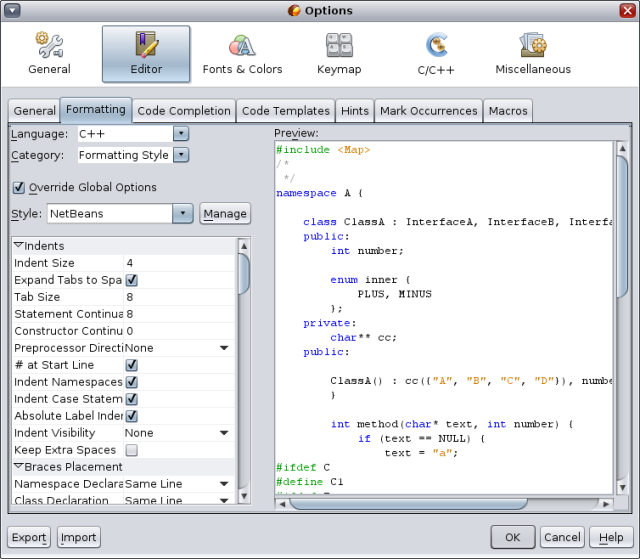Switch to the General editor tab
This screenshot has width=640, height=559.
click(34, 111)
